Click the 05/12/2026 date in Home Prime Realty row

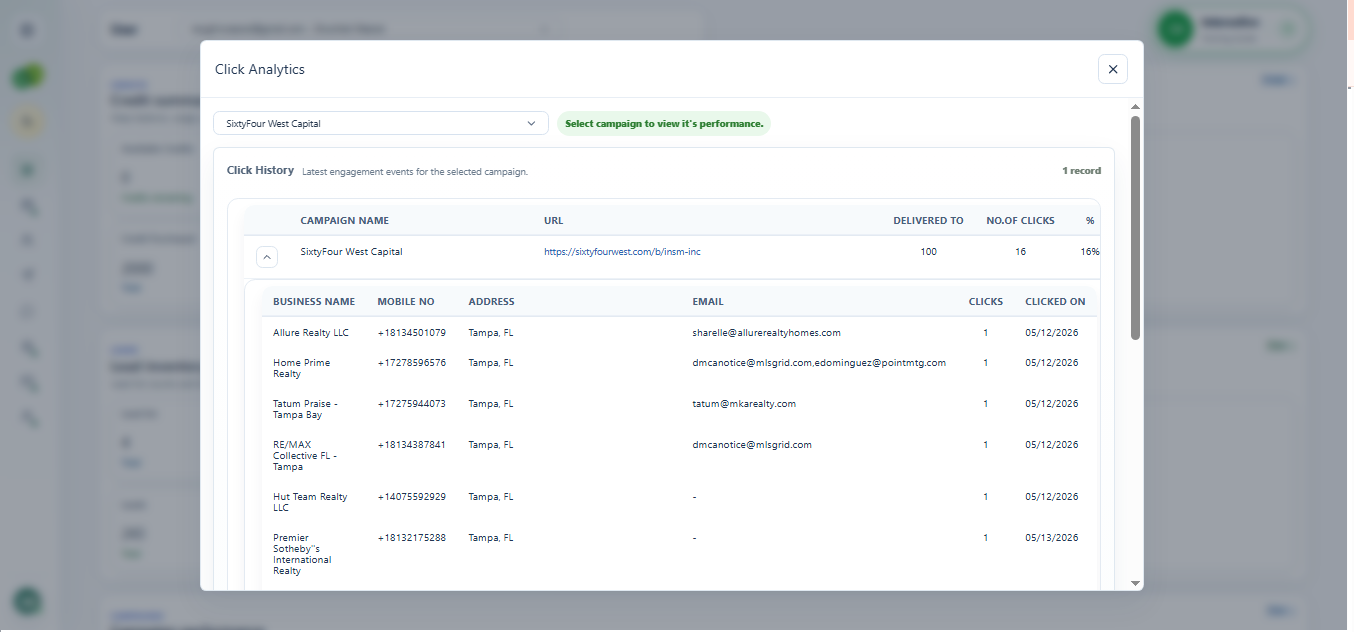(1052, 363)
